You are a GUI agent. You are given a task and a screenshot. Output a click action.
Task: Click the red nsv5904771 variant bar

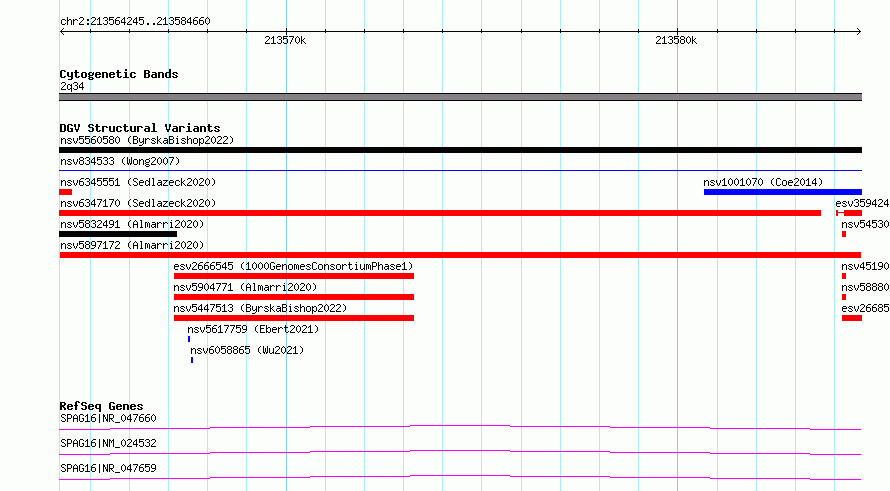pyautogui.click(x=294, y=297)
